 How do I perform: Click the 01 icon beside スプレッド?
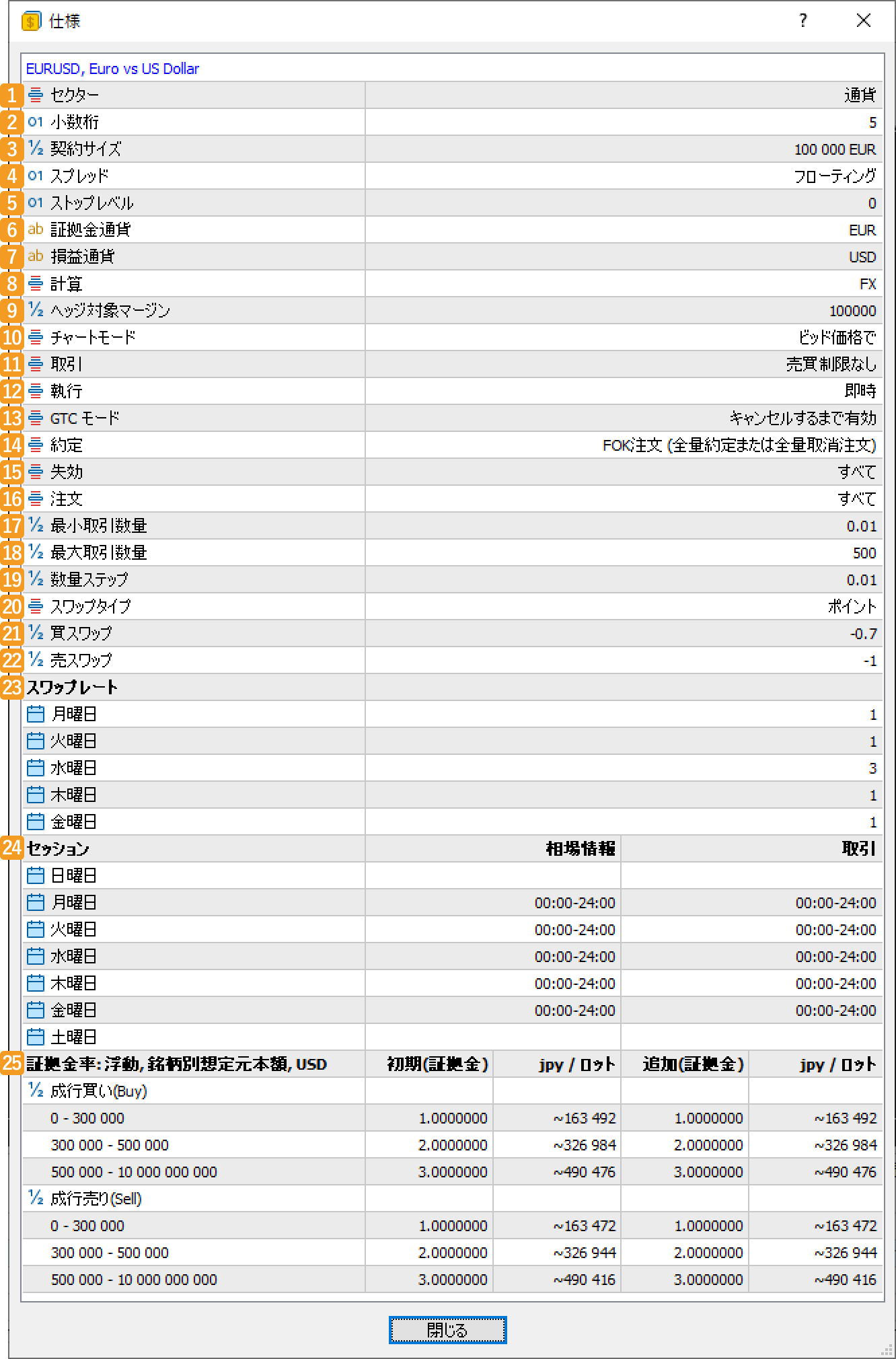[x=36, y=176]
